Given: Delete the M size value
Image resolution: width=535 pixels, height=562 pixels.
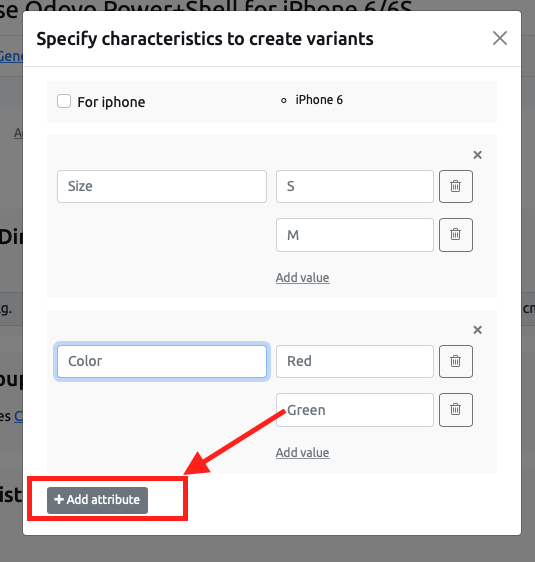Looking at the screenshot, I should click(455, 235).
